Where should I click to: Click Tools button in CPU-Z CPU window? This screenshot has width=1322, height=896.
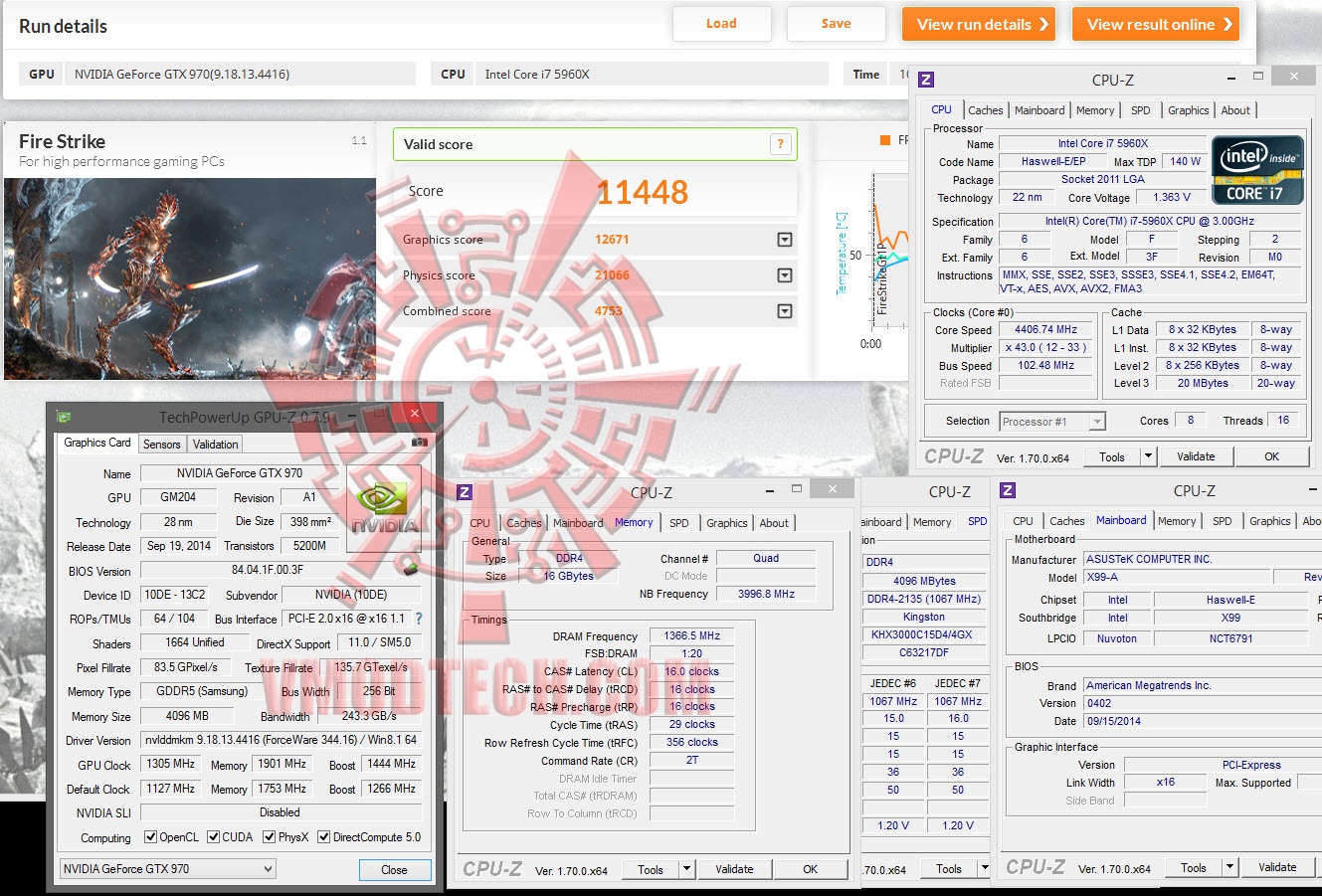click(x=1112, y=456)
